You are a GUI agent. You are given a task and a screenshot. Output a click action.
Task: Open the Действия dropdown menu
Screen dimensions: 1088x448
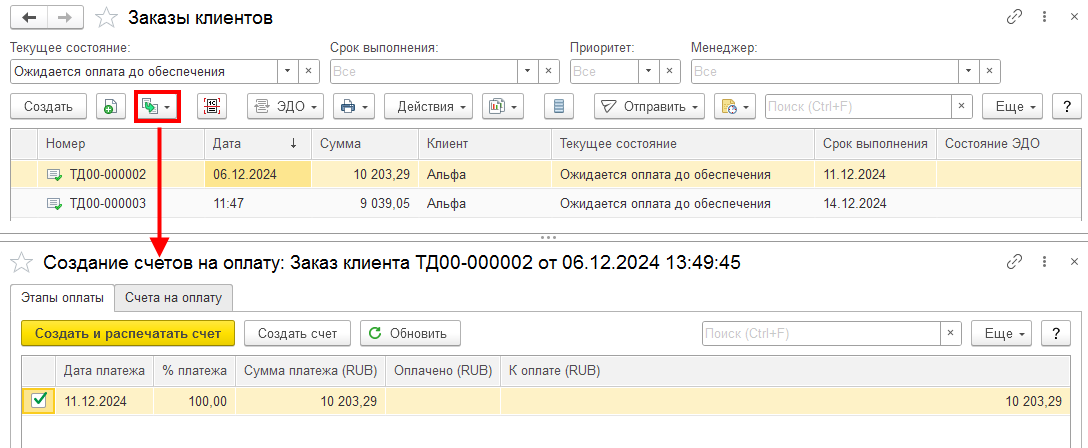tap(429, 106)
